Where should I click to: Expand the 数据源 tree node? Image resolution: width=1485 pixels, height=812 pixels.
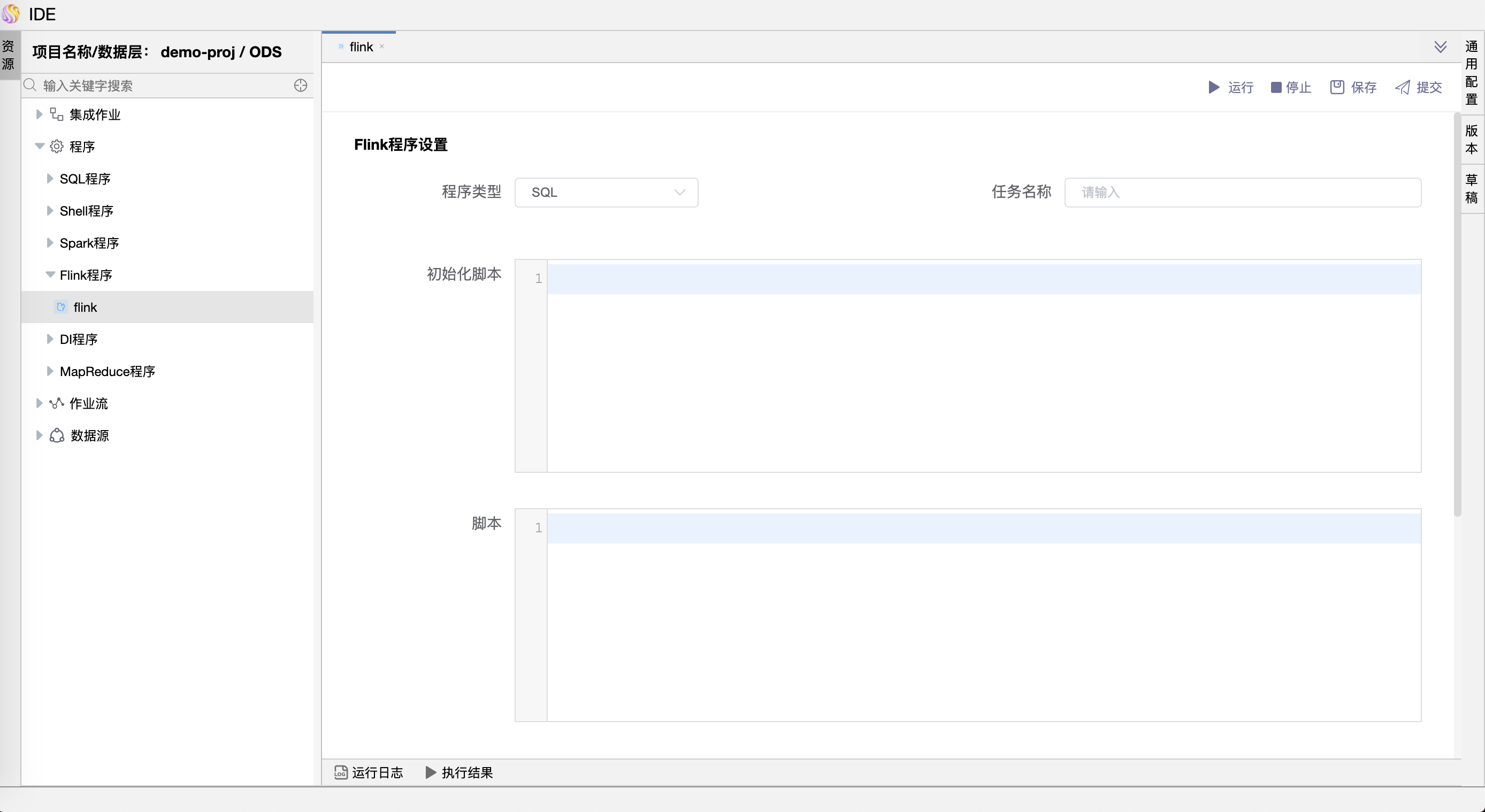pyautogui.click(x=39, y=435)
